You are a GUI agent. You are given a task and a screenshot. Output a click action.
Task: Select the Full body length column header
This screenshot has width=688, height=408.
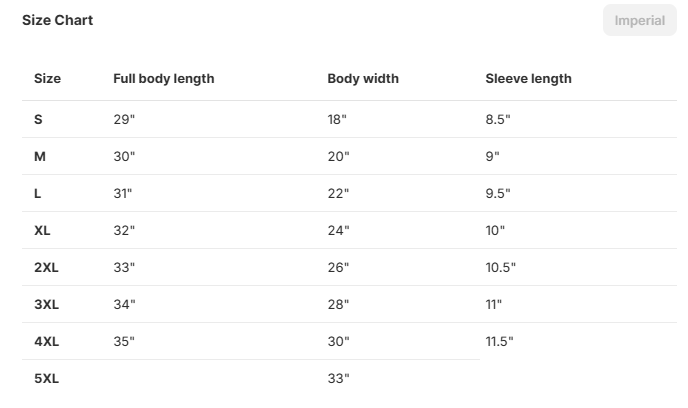point(163,79)
